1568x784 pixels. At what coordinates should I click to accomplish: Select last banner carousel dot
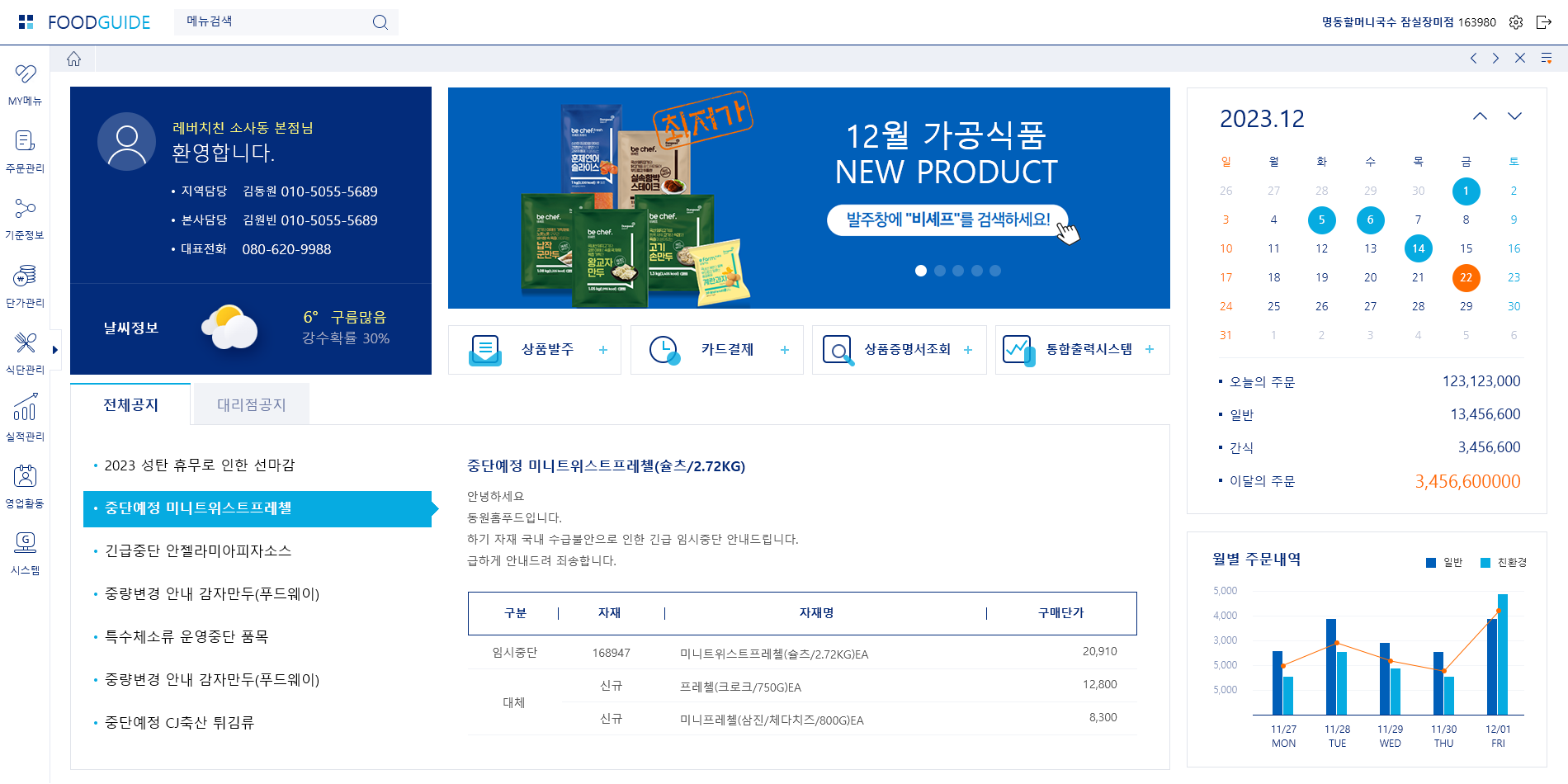pyautogui.click(x=995, y=271)
